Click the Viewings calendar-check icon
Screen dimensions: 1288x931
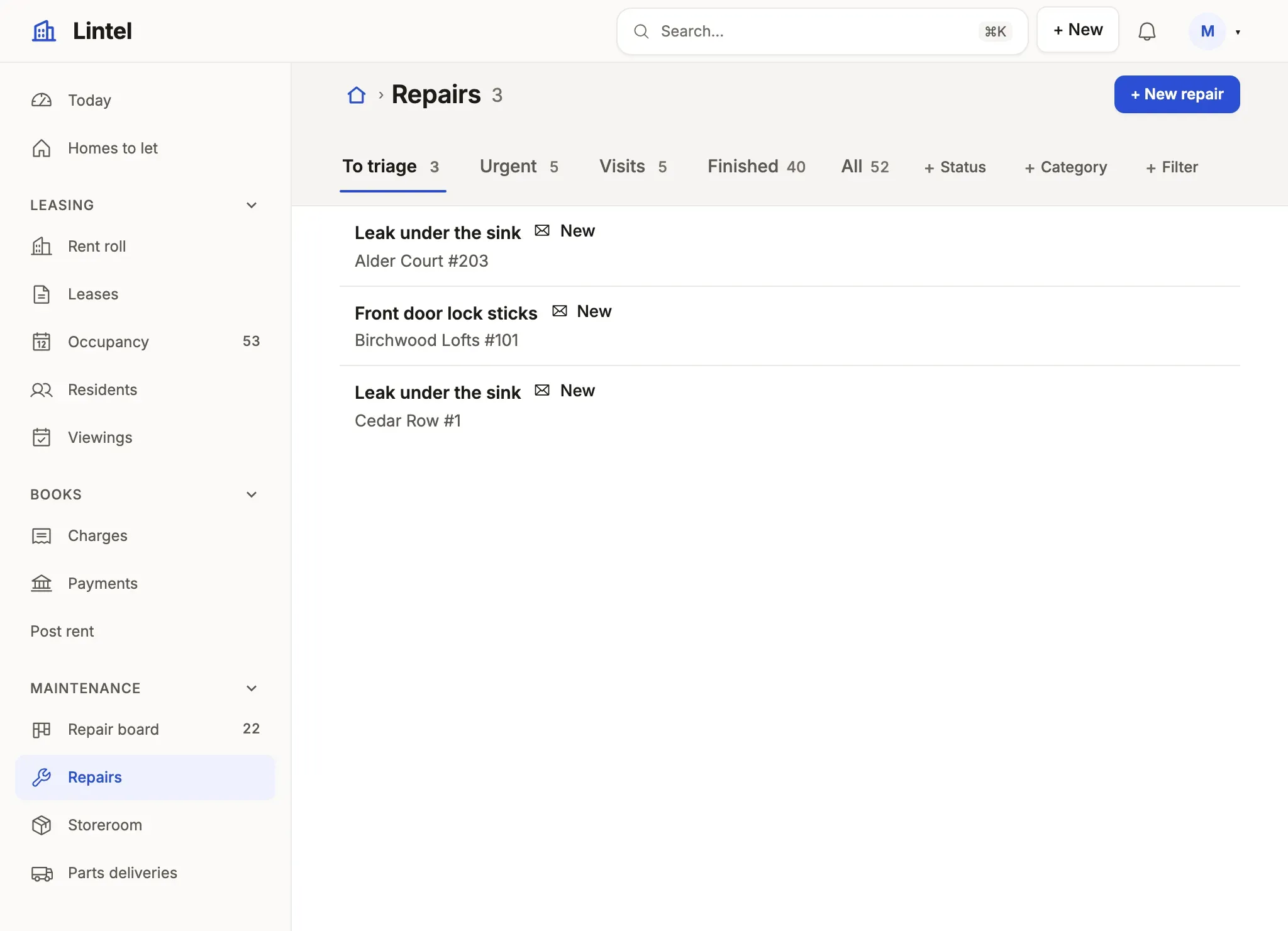point(42,437)
